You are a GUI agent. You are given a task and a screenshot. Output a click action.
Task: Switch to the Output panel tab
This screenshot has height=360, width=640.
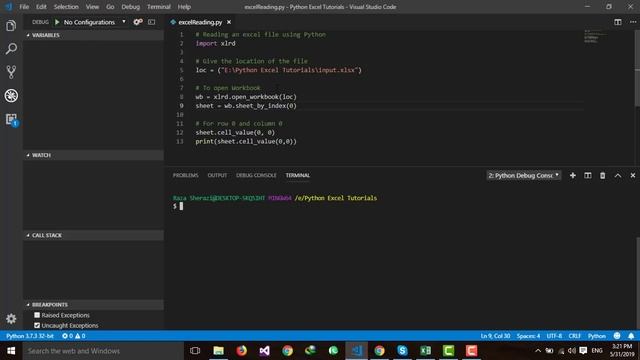pyautogui.click(x=217, y=176)
